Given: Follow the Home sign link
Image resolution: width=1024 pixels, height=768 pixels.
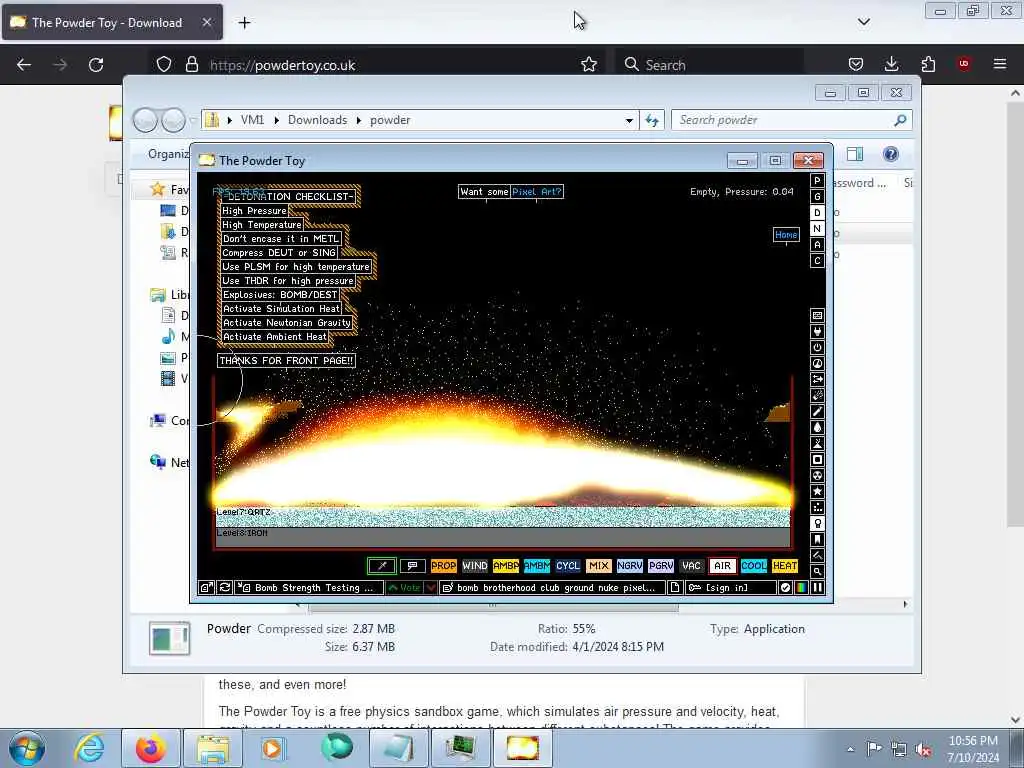Looking at the screenshot, I should [x=786, y=235].
